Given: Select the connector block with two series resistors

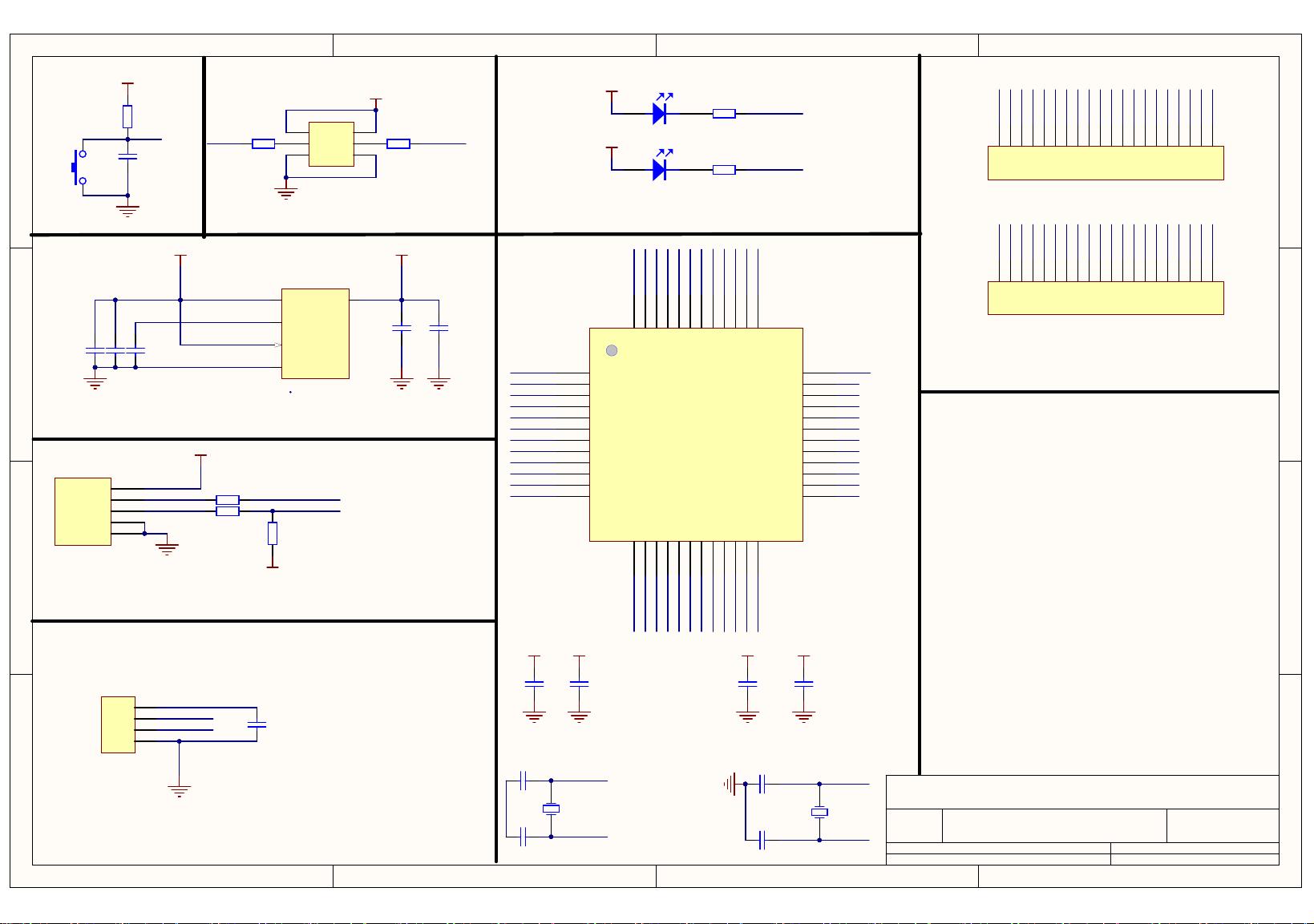Looking at the screenshot, I should coord(83,512).
